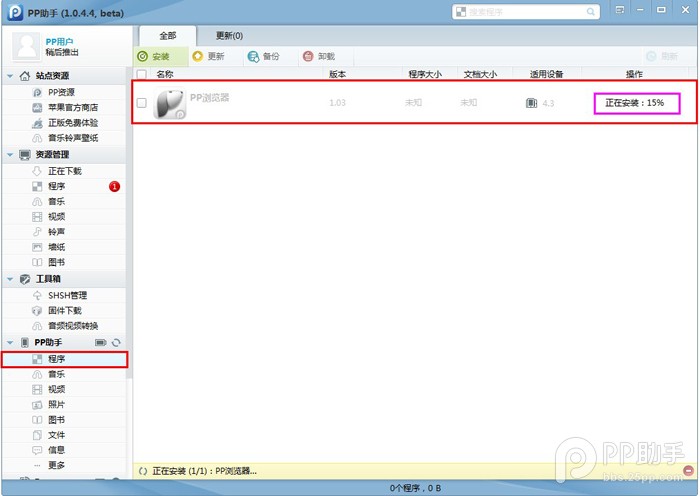The image size is (700, 496).
Task: Select 信息 under PP助手 device
Action: (x=64, y=450)
